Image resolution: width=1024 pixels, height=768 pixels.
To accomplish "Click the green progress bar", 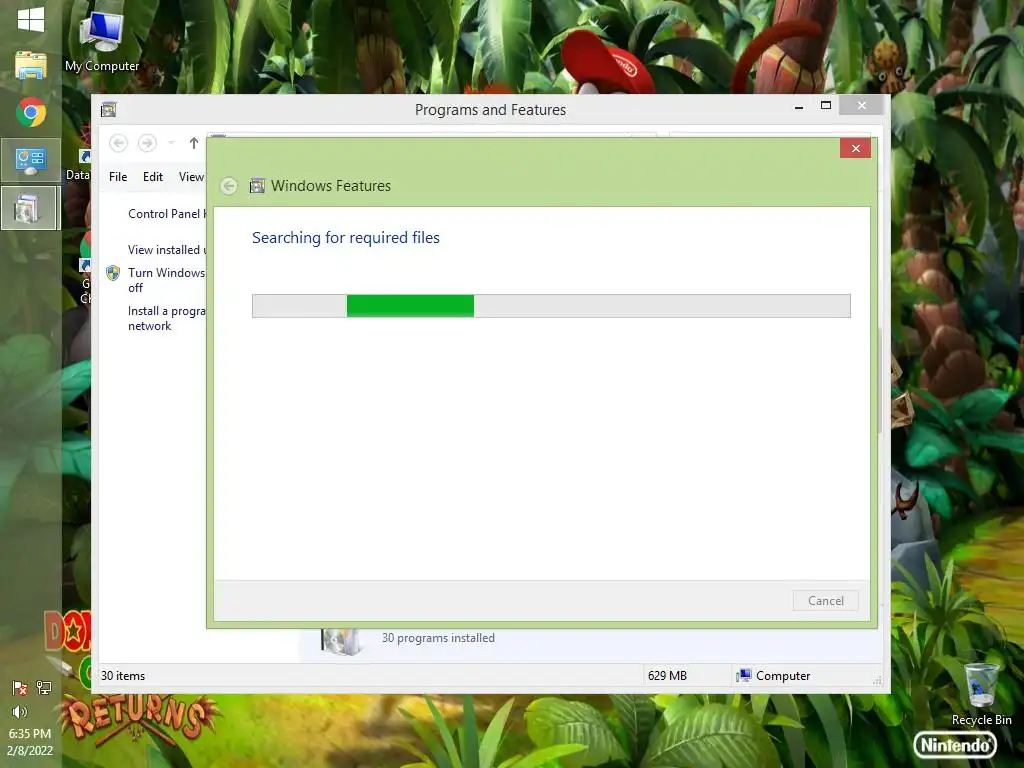I will pos(551,306).
